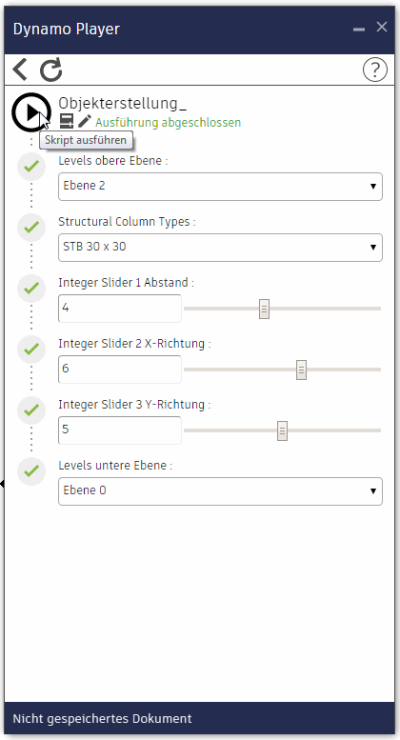Viewport: 400px width, 740px height.
Task: Open the Levels obere Ebene dropdown
Action: click(220, 186)
